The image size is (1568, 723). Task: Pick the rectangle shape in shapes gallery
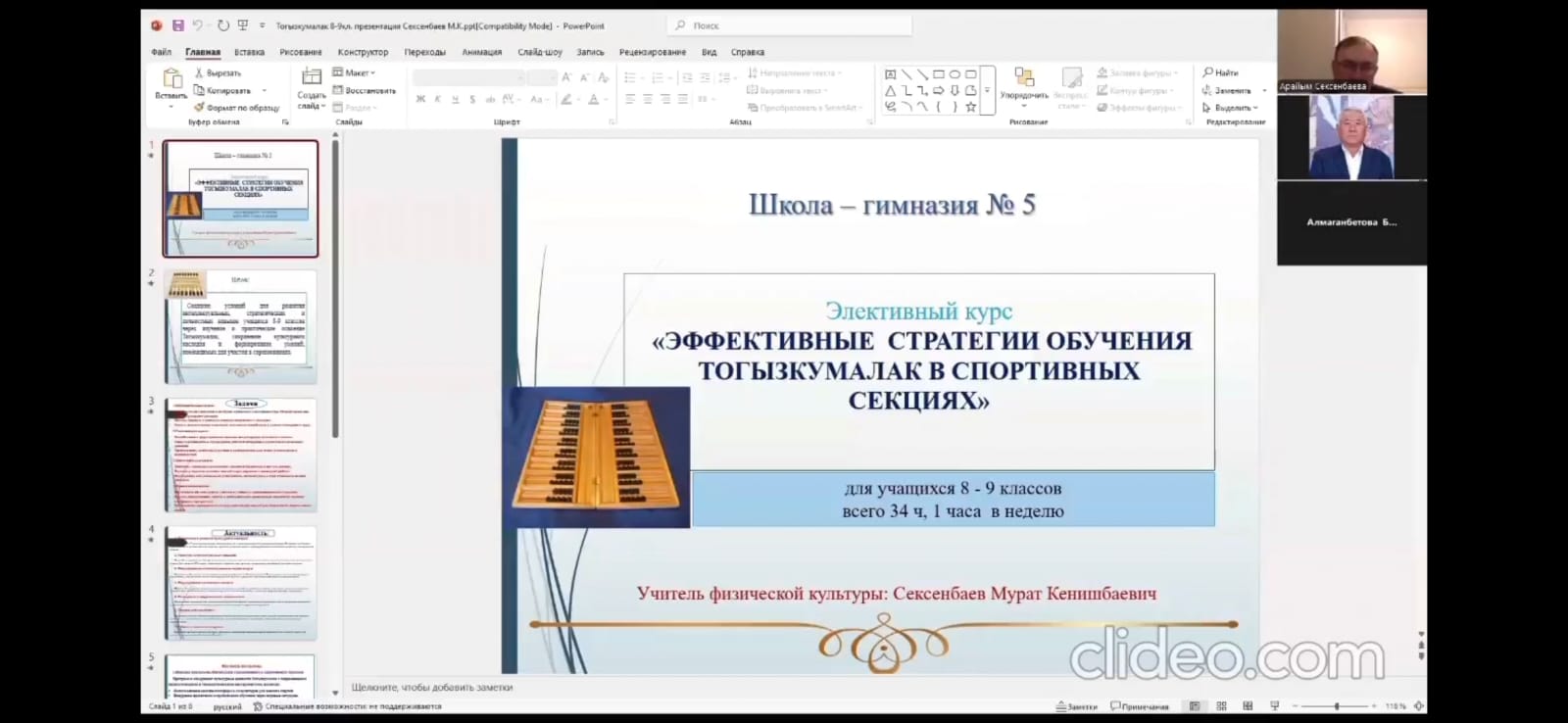(938, 74)
